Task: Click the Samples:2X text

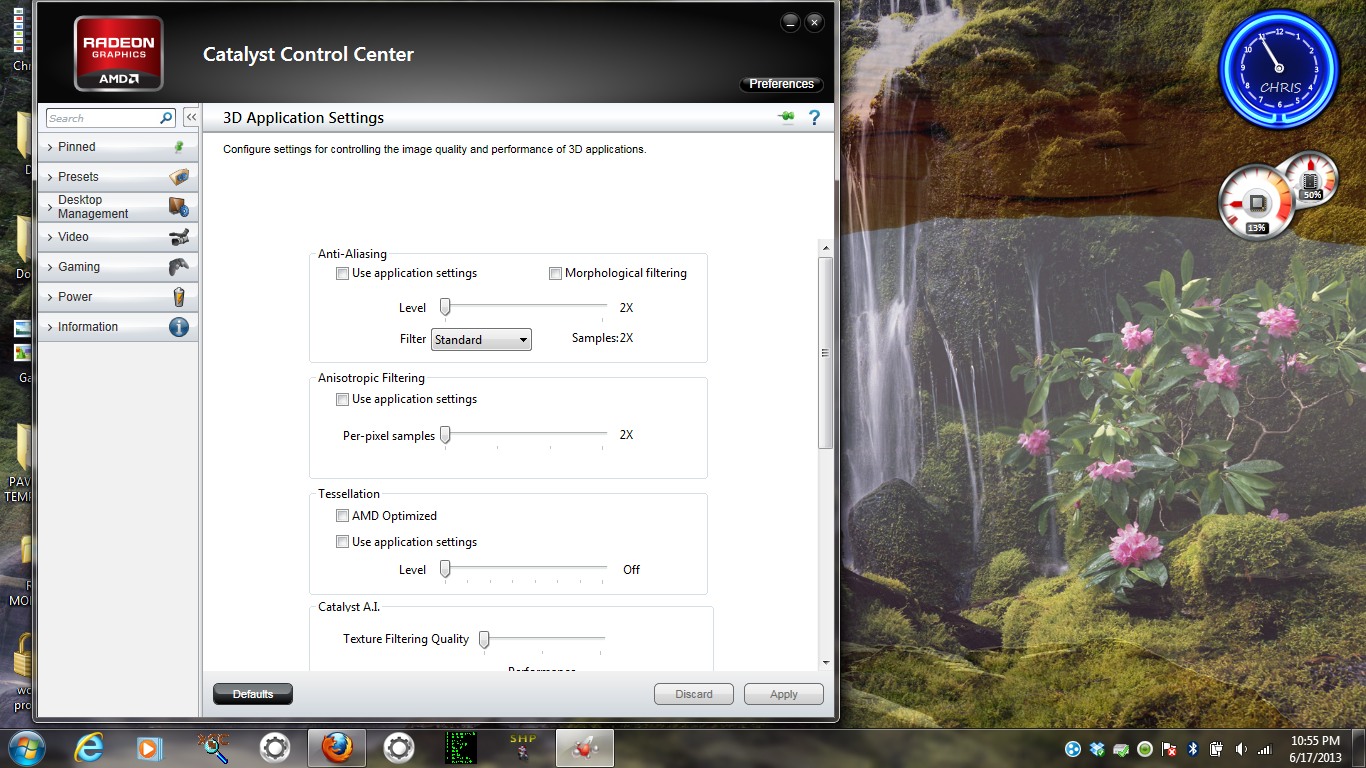Action: point(602,338)
